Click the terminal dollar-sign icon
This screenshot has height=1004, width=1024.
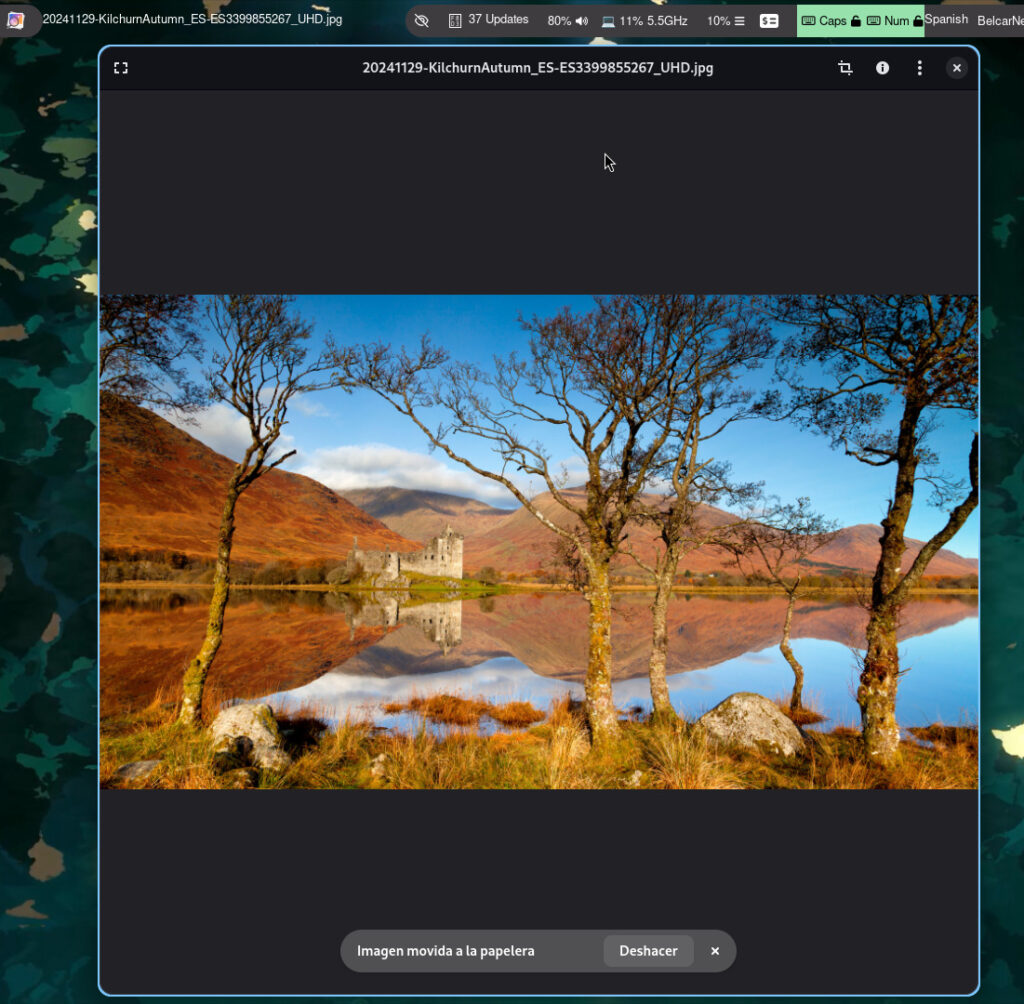(x=769, y=20)
